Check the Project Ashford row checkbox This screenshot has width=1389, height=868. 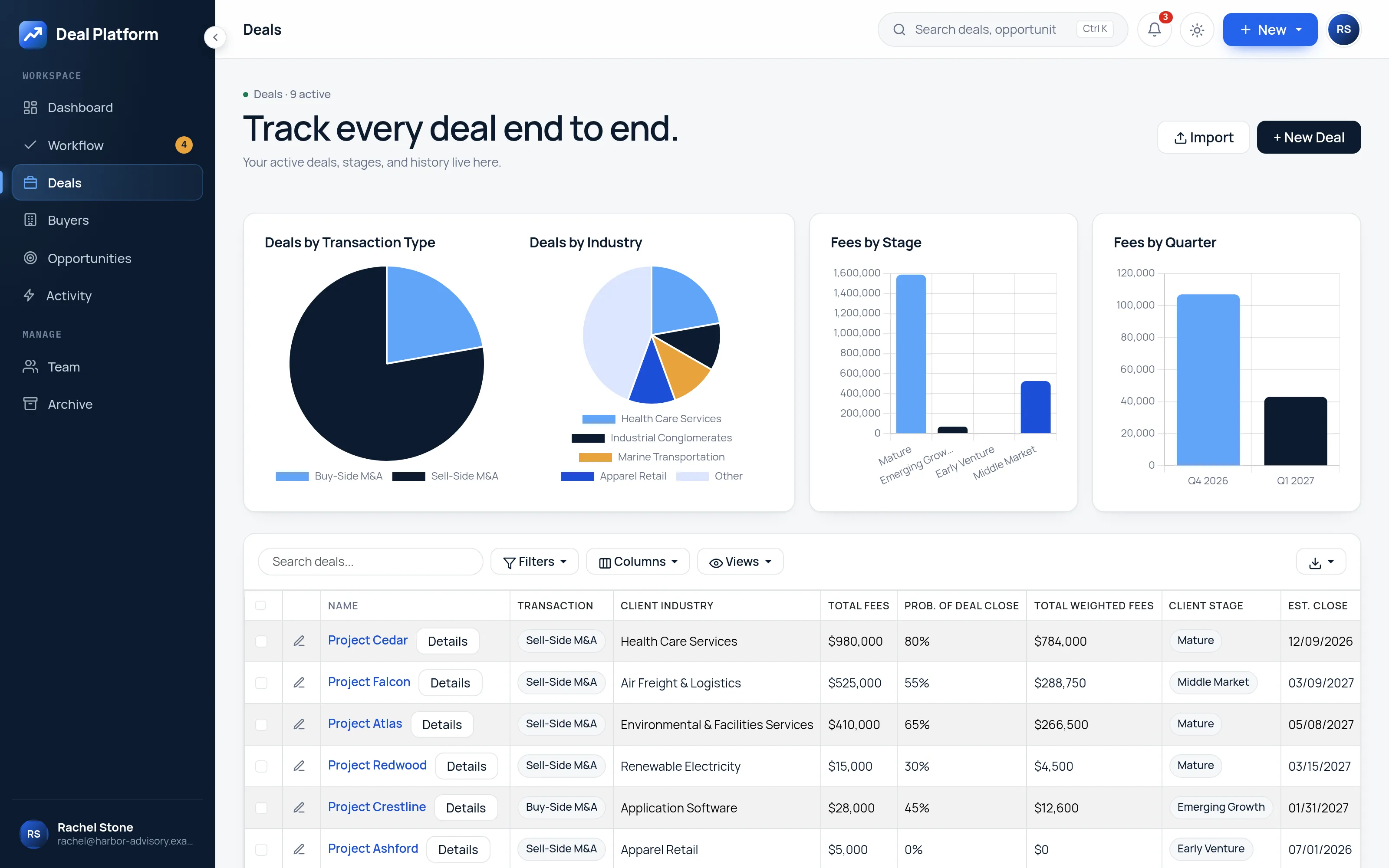point(261,850)
